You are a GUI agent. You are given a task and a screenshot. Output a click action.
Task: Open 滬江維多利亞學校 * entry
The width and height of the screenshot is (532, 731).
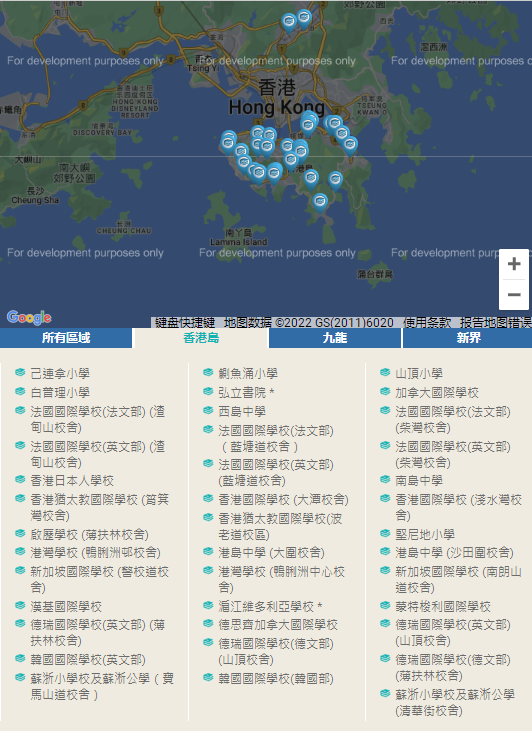(x=270, y=607)
